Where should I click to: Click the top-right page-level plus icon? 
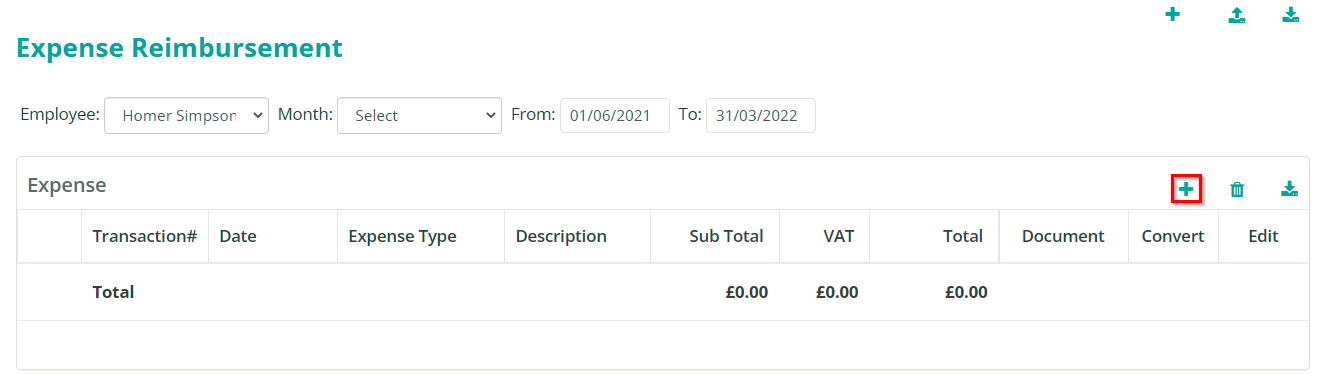coord(1173,15)
